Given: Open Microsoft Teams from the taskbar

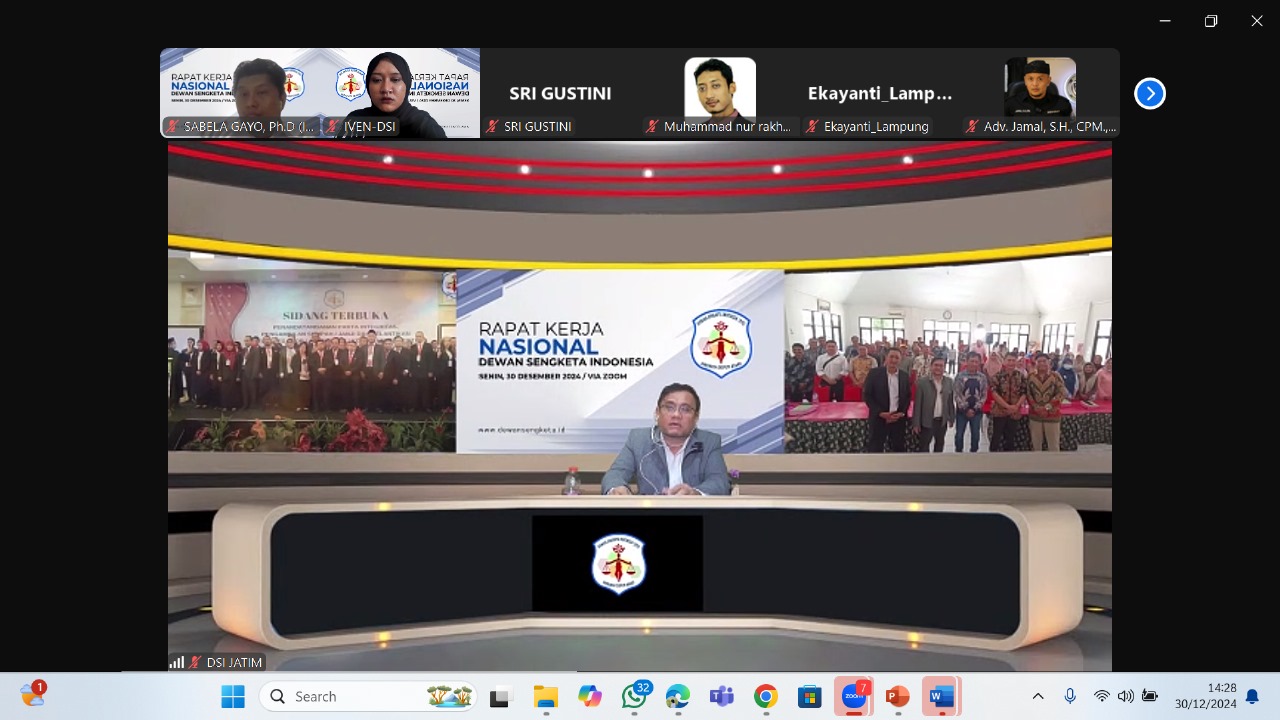Looking at the screenshot, I should (721, 697).
